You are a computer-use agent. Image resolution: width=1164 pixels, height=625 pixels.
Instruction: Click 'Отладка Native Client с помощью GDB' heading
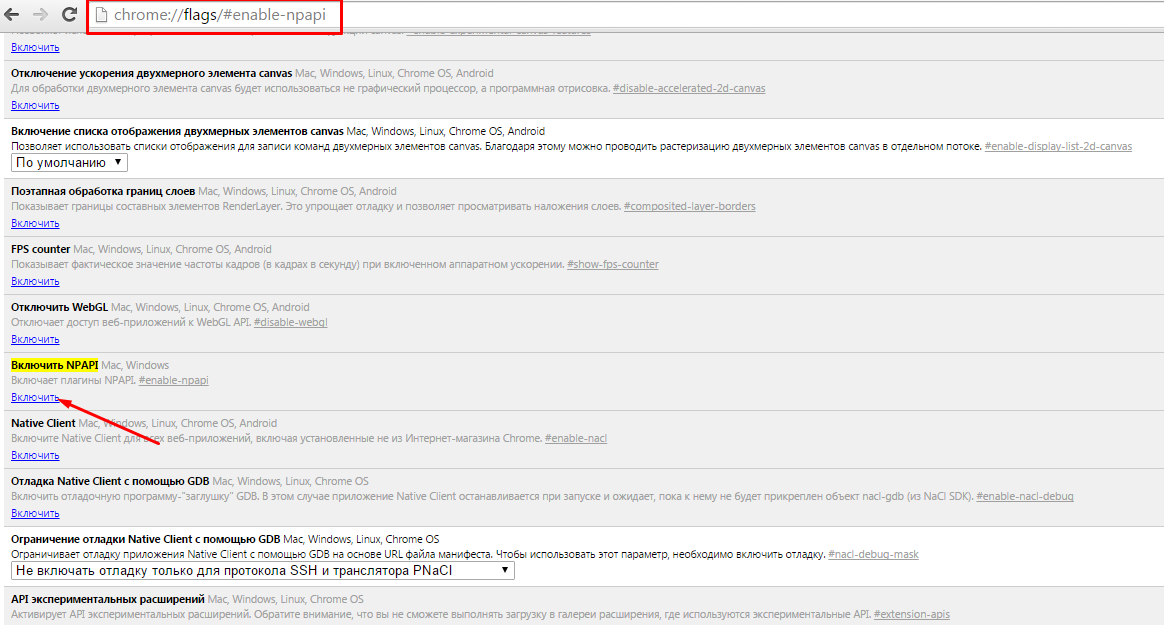[110, 481]
